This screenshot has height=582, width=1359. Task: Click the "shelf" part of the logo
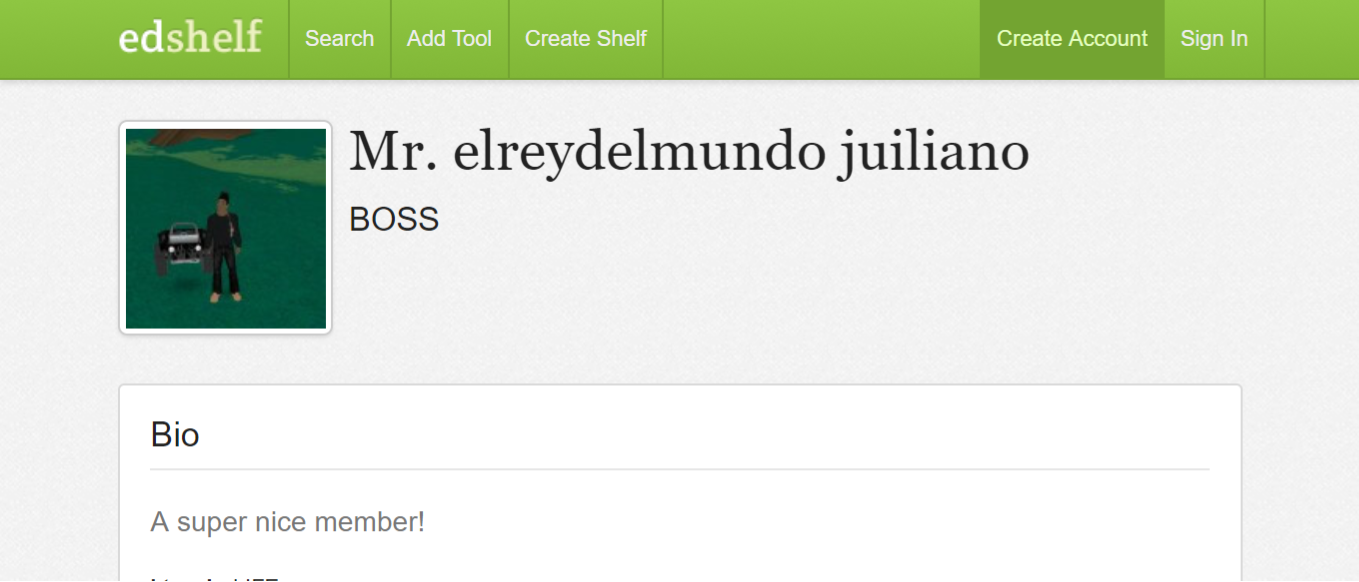pos(214,38)
